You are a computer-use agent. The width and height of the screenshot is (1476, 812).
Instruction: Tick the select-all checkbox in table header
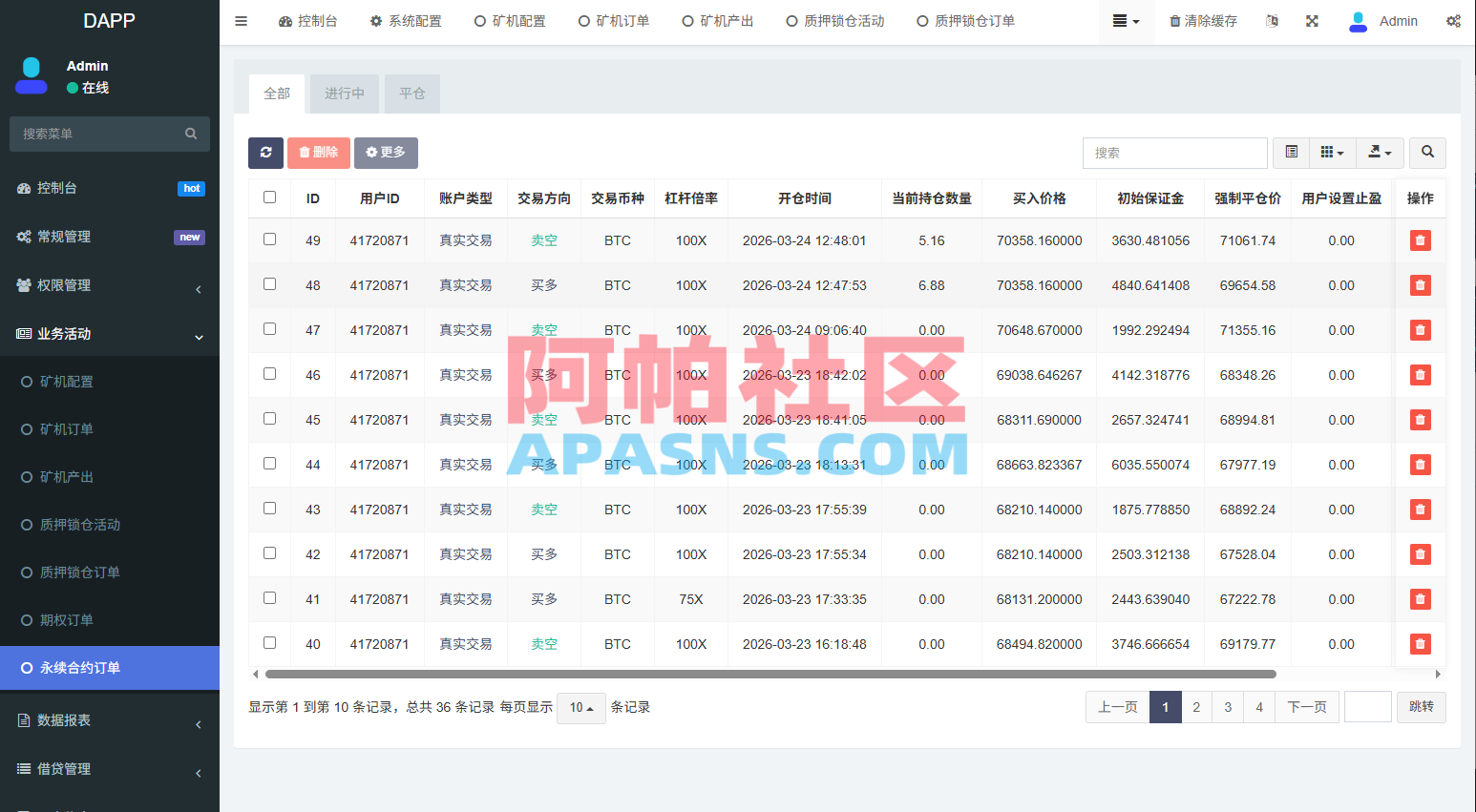coord(269,198)
